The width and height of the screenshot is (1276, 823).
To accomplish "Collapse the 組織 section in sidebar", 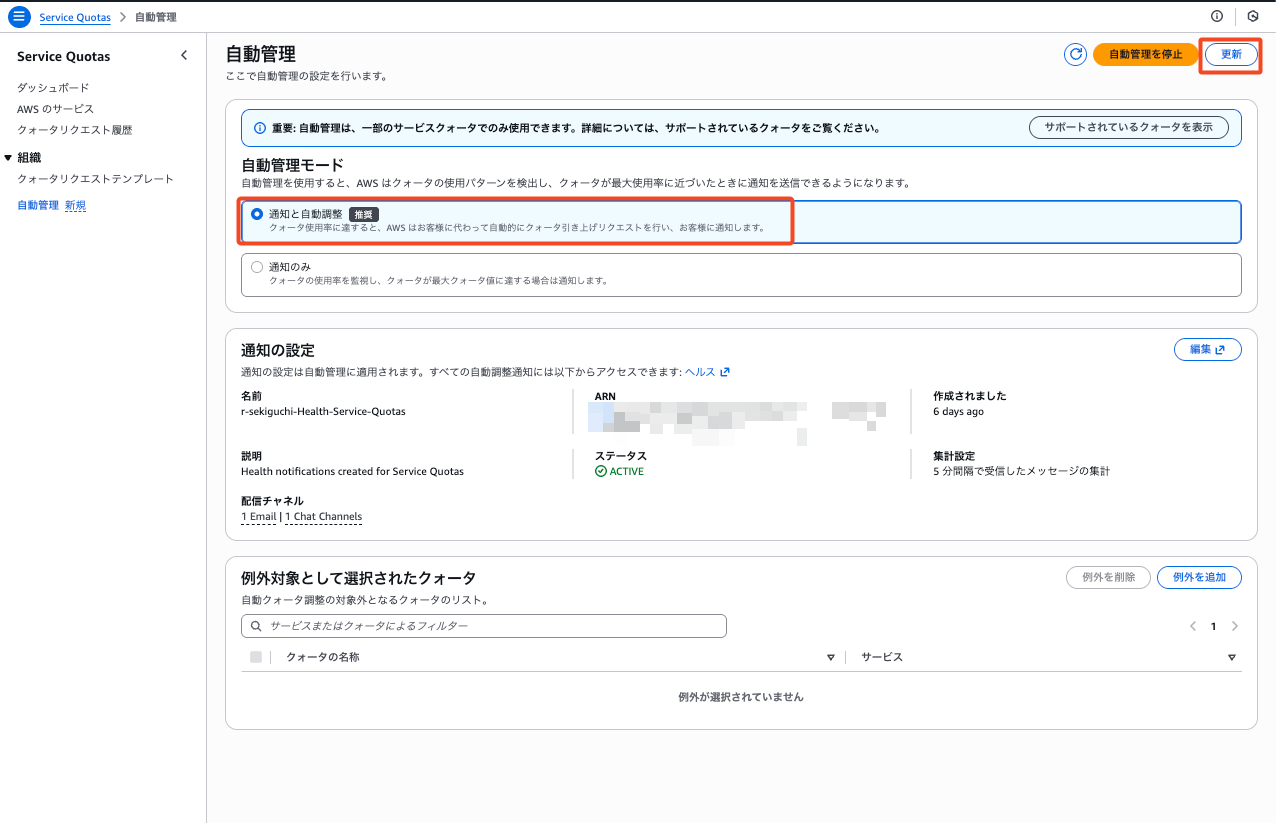I will click(9, 158).
